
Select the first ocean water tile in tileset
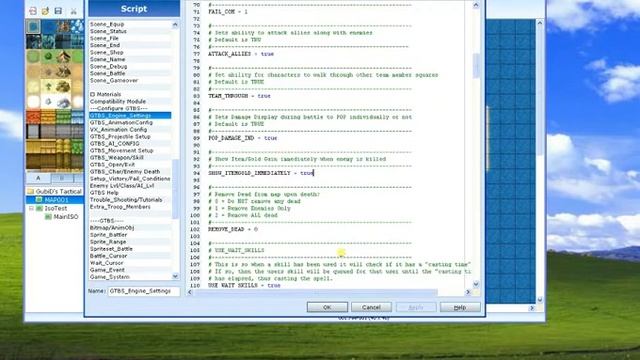pyautogui.click(x=33, y=27)
